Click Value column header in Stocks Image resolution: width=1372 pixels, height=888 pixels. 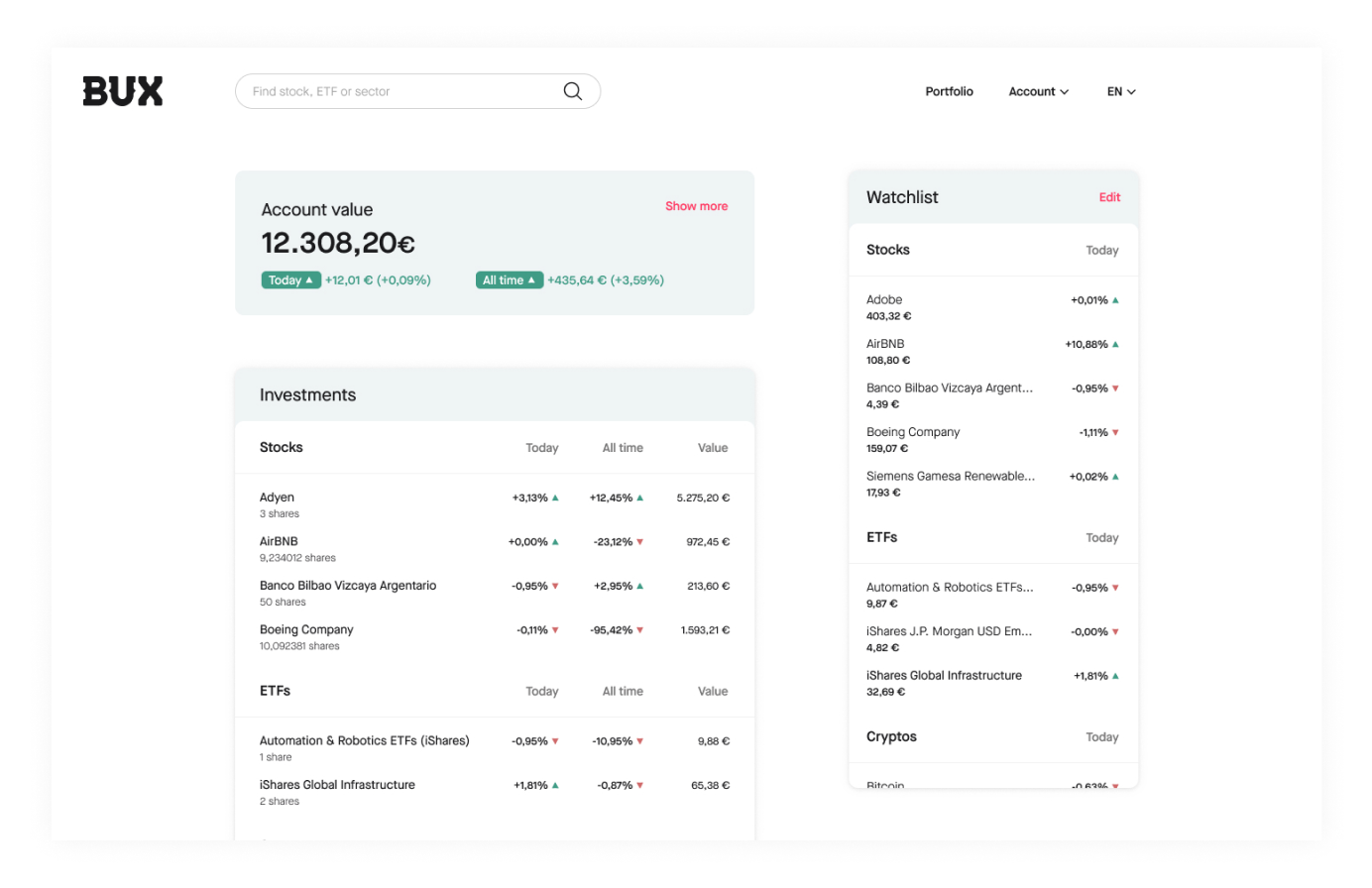[713, 448]
